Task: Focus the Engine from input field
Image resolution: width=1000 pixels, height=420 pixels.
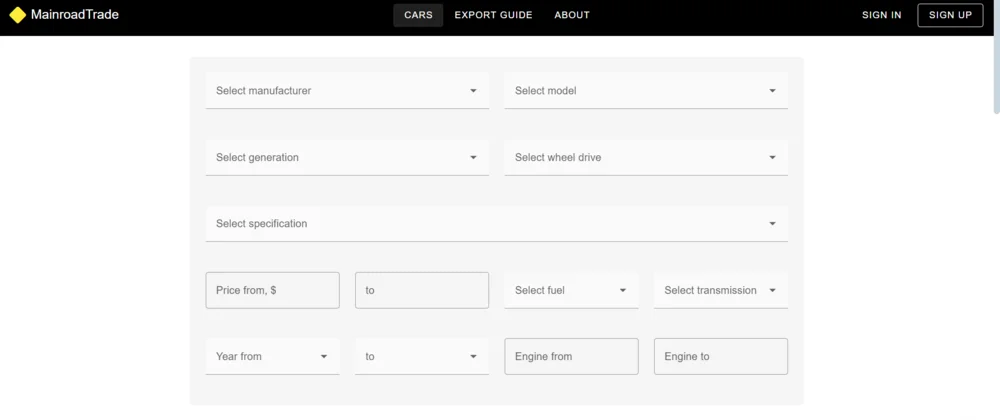Action: coord(571,357)
